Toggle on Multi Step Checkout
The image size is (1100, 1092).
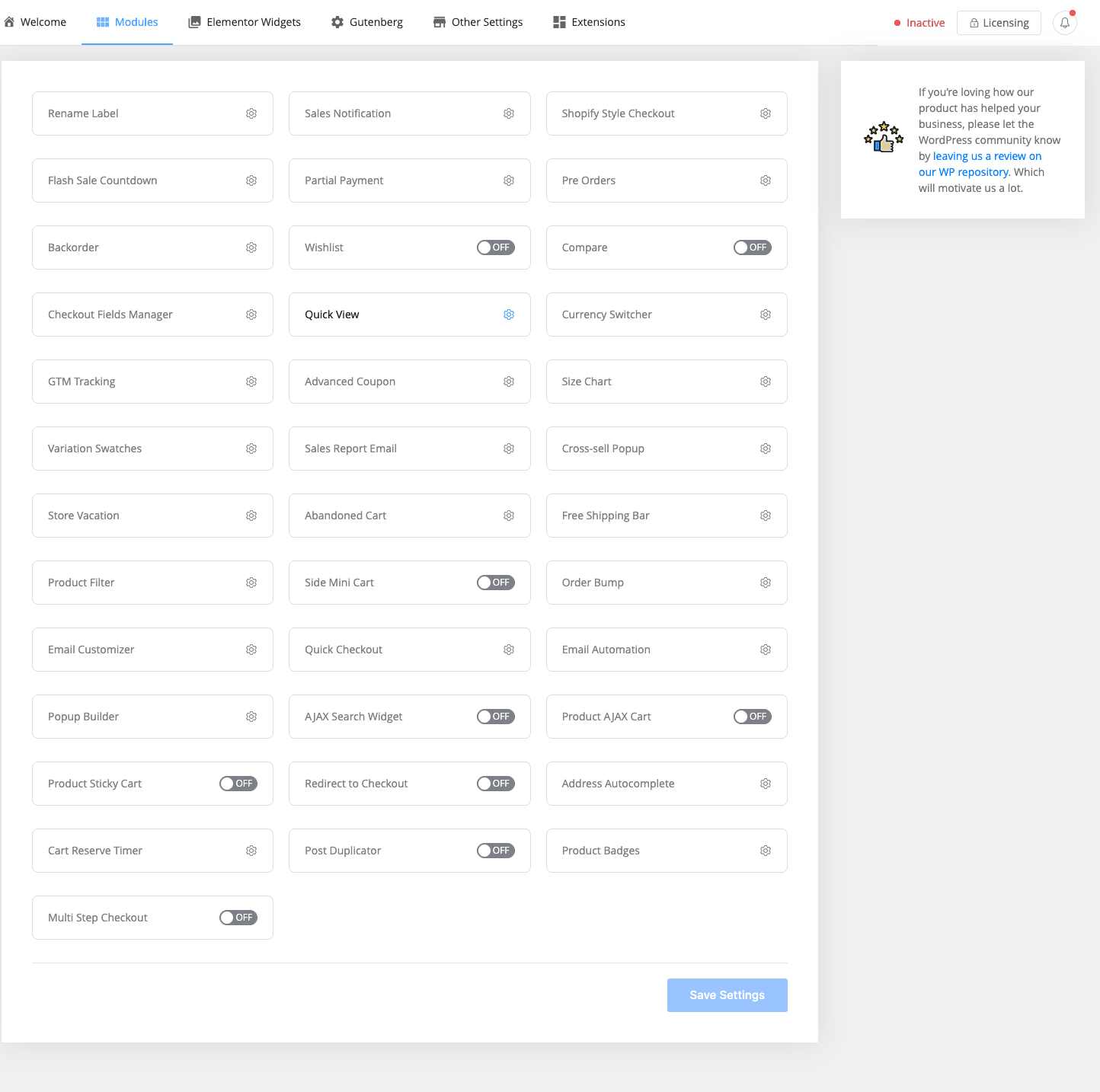click(238, 918)
